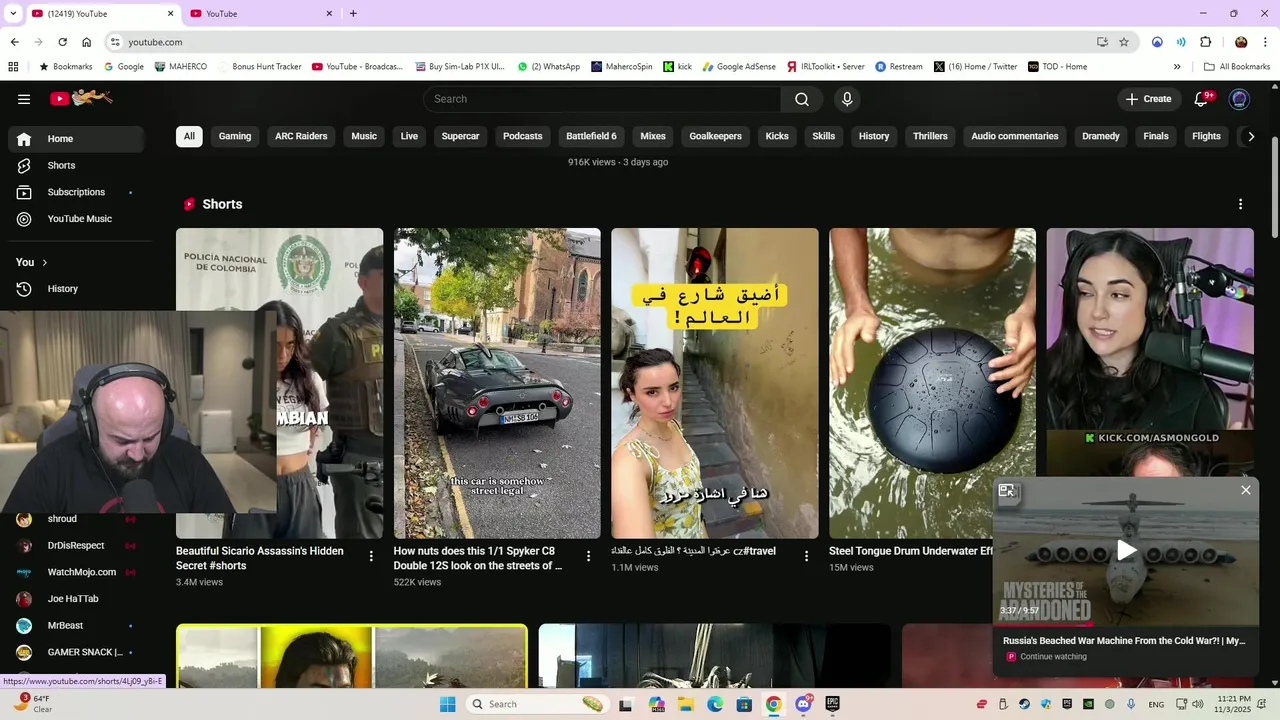Click Continue watching in miniplayer

[1053, 657]
